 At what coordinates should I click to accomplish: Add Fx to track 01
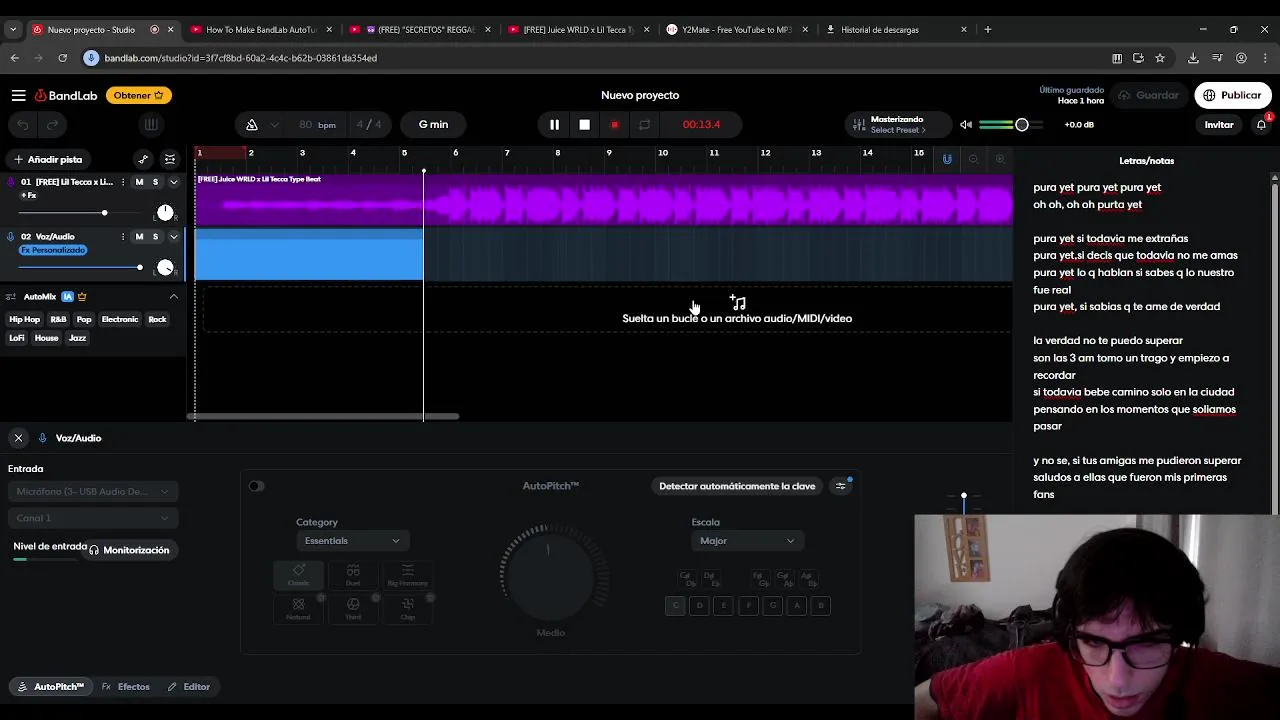click(28, 195)
